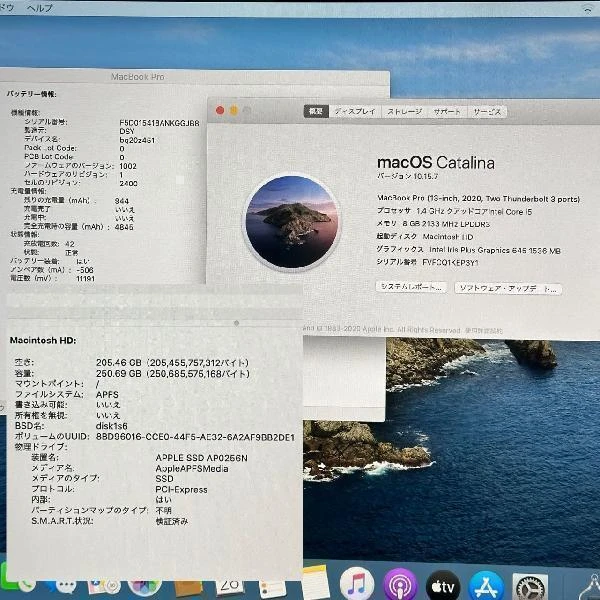Click the バッテリー情報 heading
The height and width of the screenshot is (600, 600).
click(31, 94)
